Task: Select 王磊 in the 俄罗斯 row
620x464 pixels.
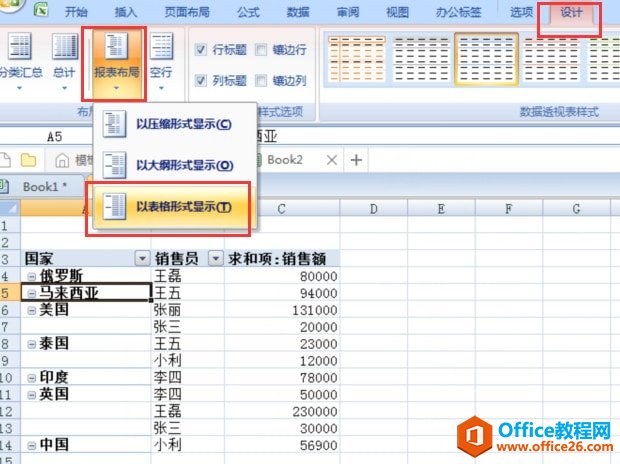Action: click(188, 276)
